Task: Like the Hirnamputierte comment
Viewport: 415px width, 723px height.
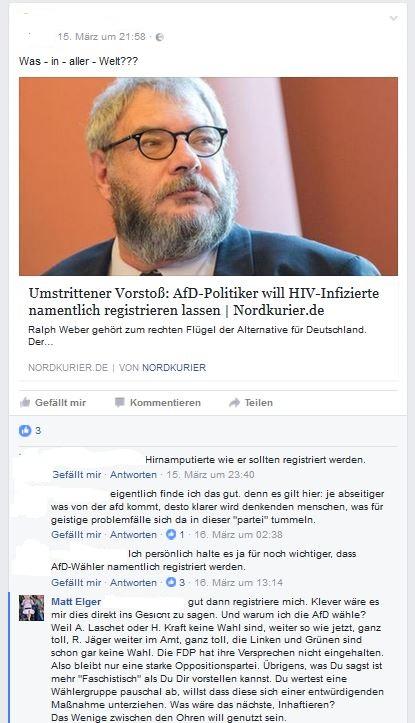Action: coord(77,474)
